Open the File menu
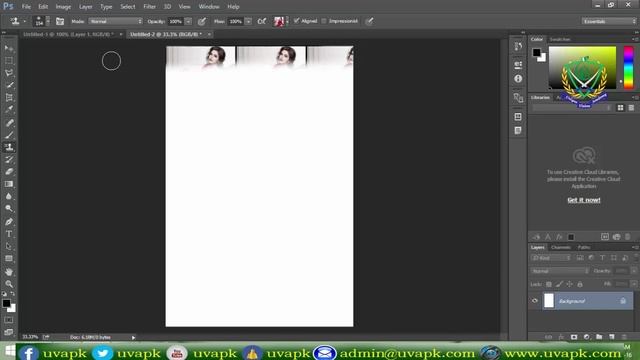640x360 pixels. (x=26, y=7)
